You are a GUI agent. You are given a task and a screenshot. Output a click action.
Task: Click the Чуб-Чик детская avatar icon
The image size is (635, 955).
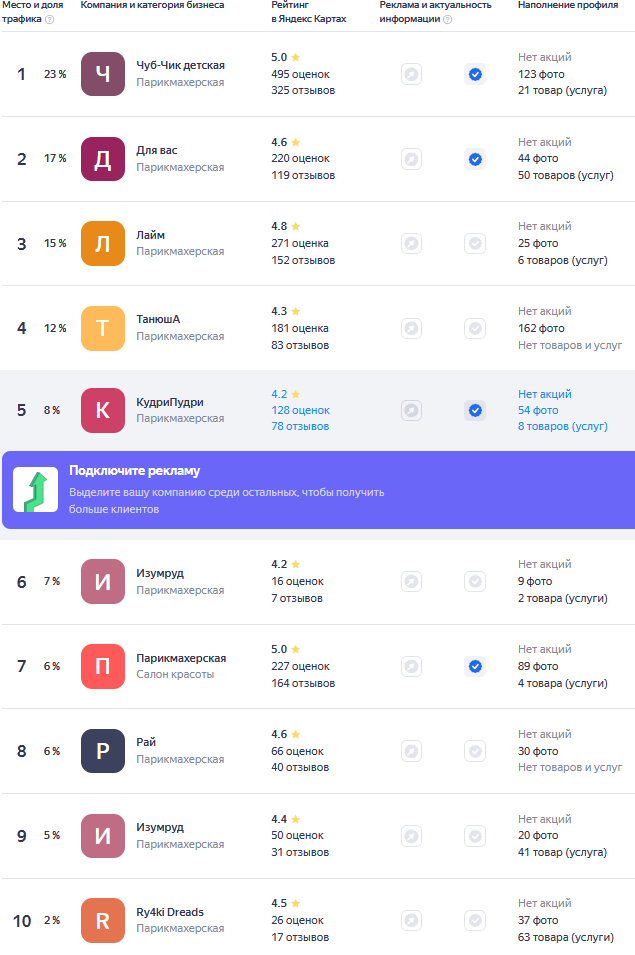pyautogui.click(x=103, y=74)
